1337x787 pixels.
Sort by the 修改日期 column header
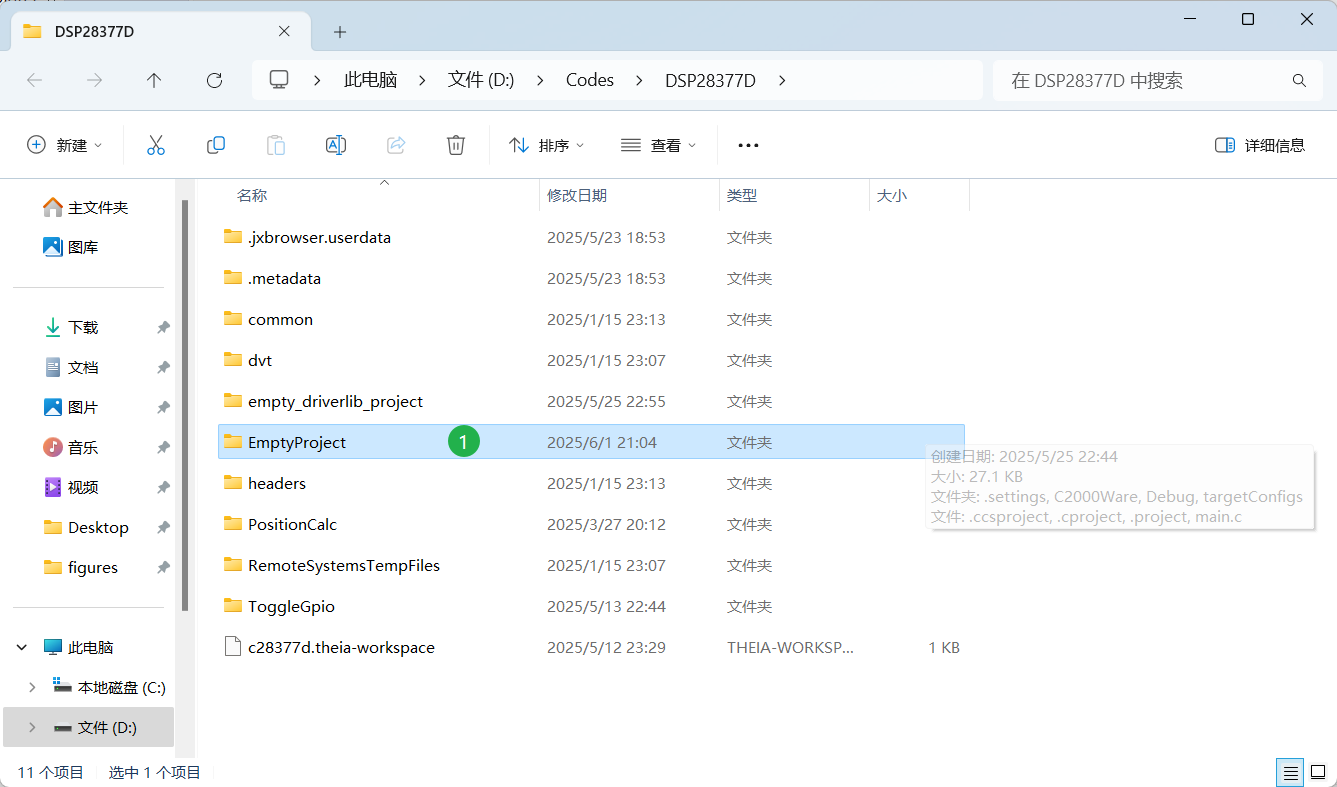(x=577, y=196)
